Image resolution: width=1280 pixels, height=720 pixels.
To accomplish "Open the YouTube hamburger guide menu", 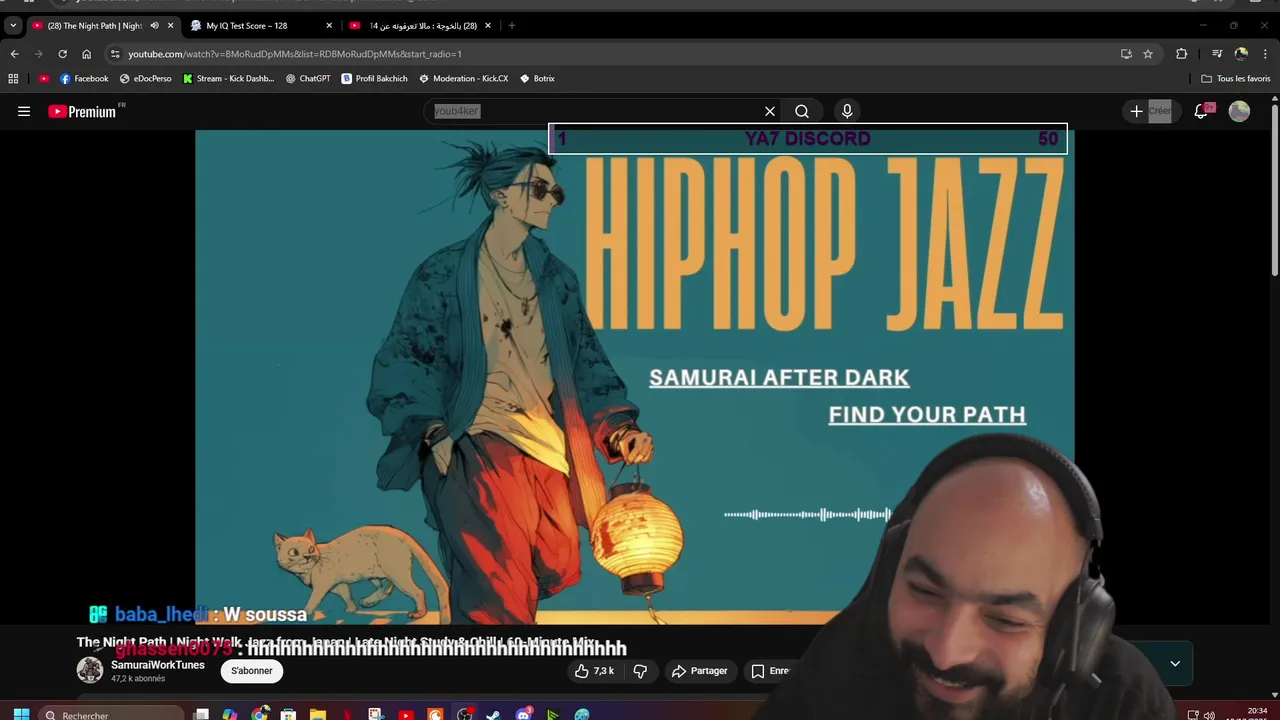I will tap(24, 111).
